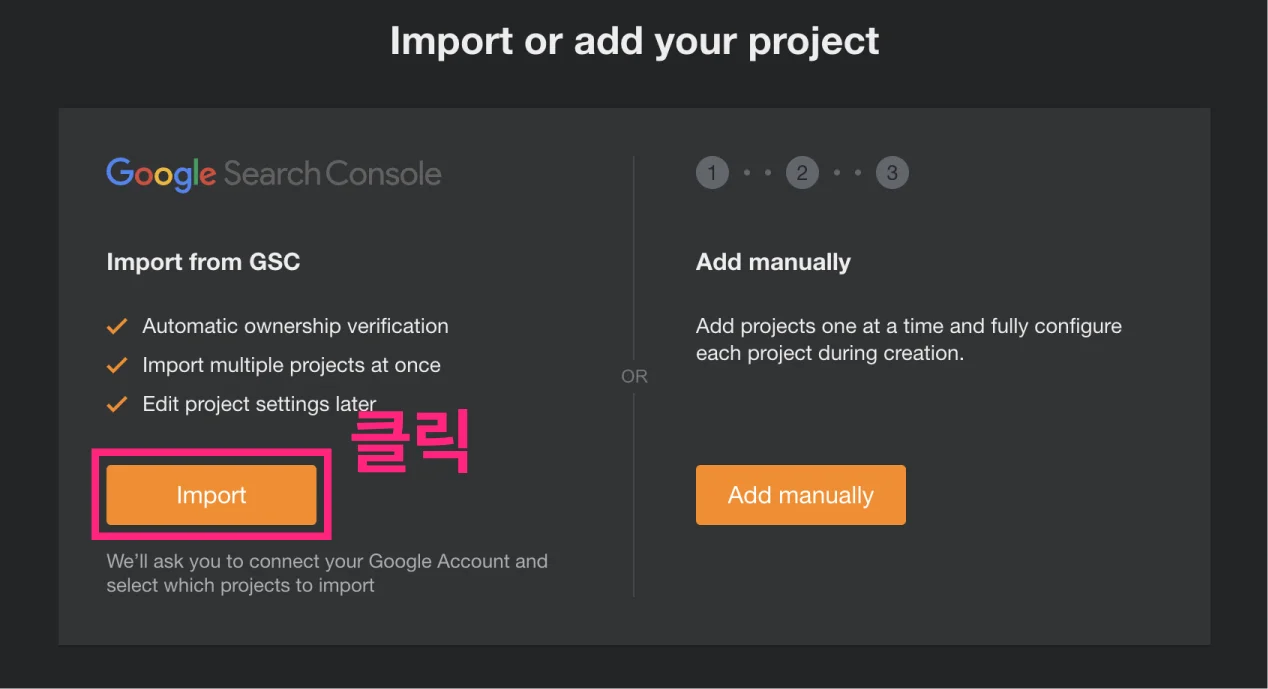Click the Google Account connection disclaimer text
This screenshot has height=689, width=1268.
327,573
